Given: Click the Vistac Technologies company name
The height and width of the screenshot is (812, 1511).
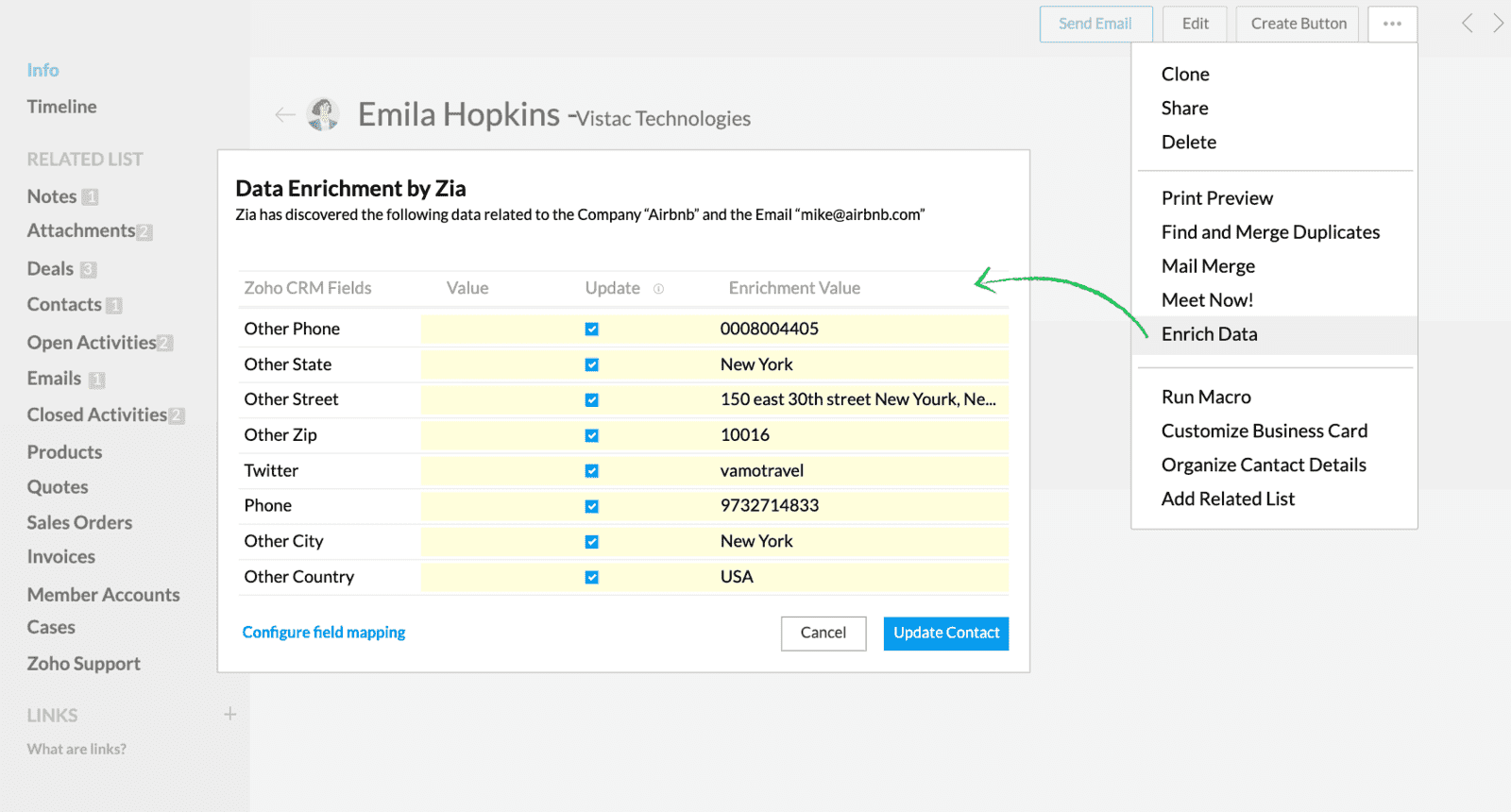Looking at the screenshot, I should click(664, 119).
